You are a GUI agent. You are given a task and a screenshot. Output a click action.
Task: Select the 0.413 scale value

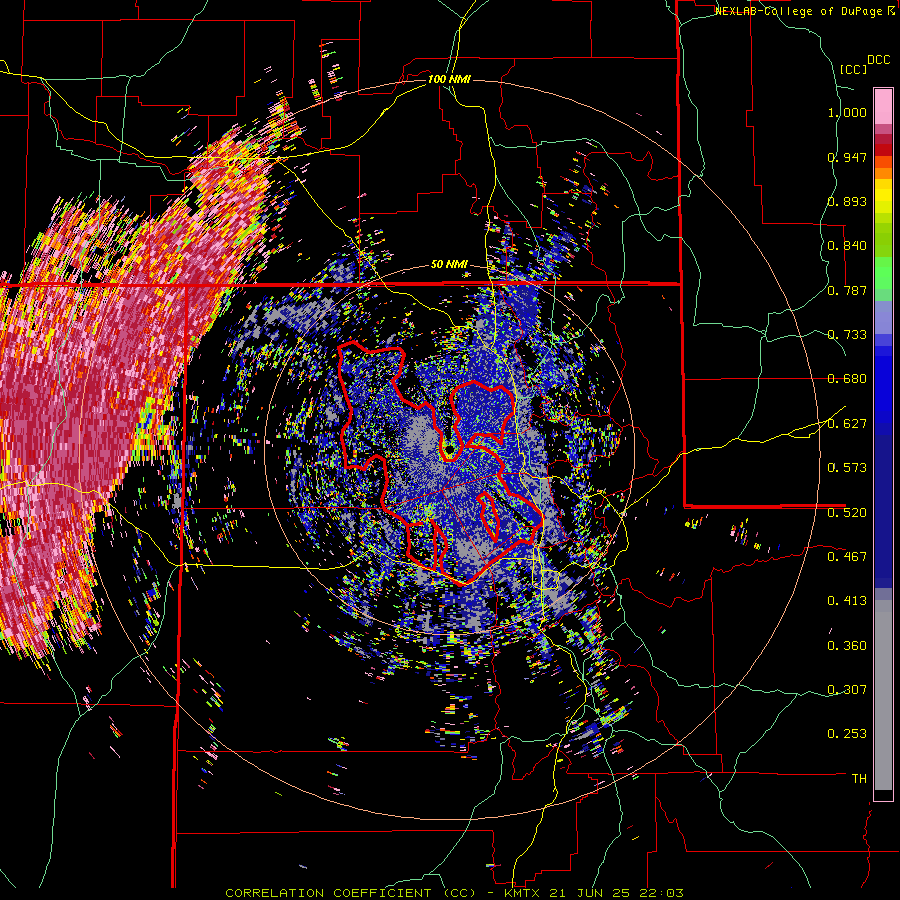pyautogui.click(x=847, y=601)
